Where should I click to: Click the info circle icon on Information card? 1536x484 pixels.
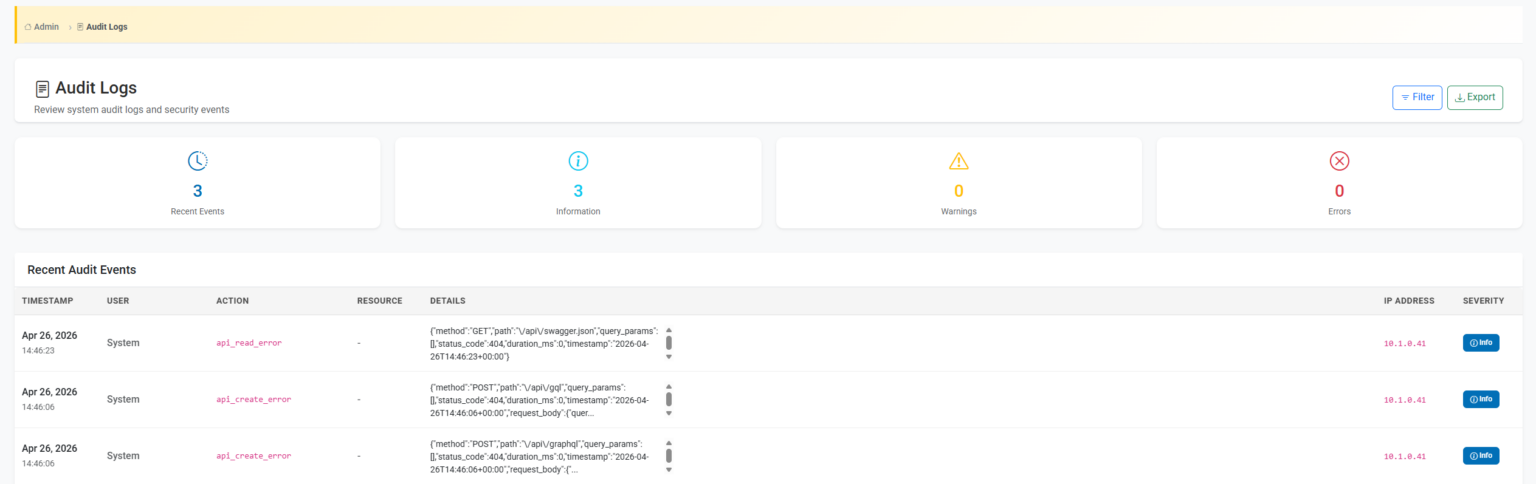(x=578, y=160)
